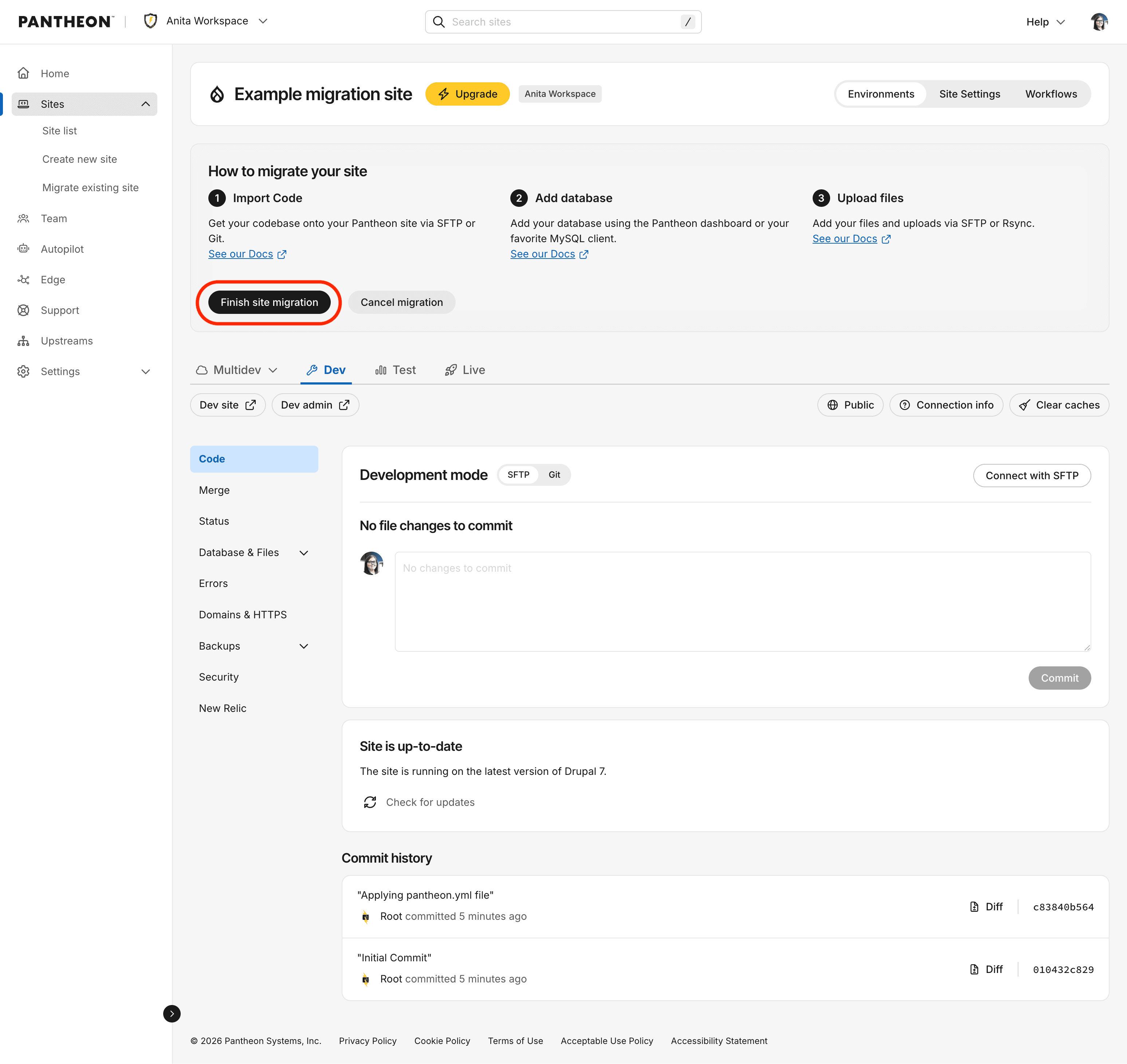Click the Upstreams hierarchy icon
This screenshot has height=1064, width=1127.
23,341
